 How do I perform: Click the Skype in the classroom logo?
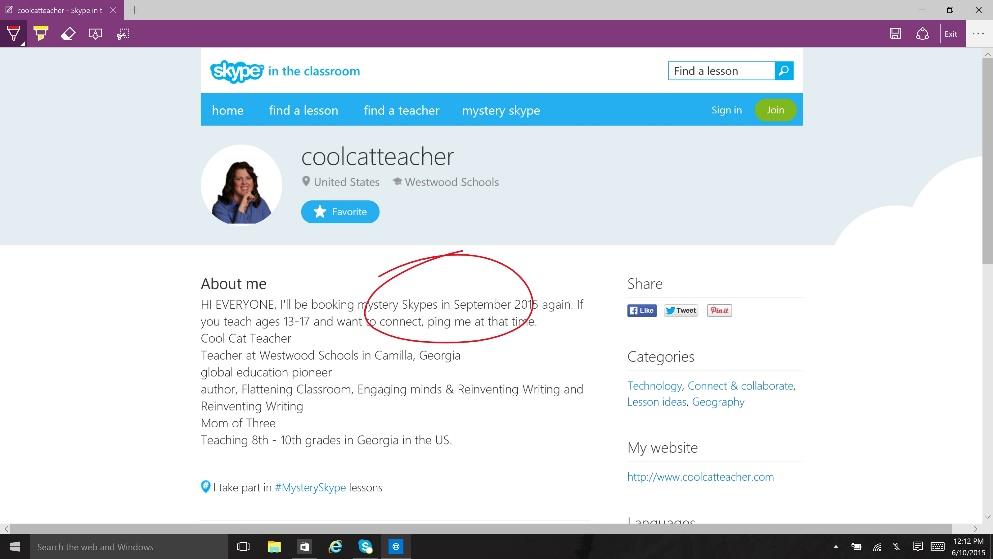(x=284, y=71)
